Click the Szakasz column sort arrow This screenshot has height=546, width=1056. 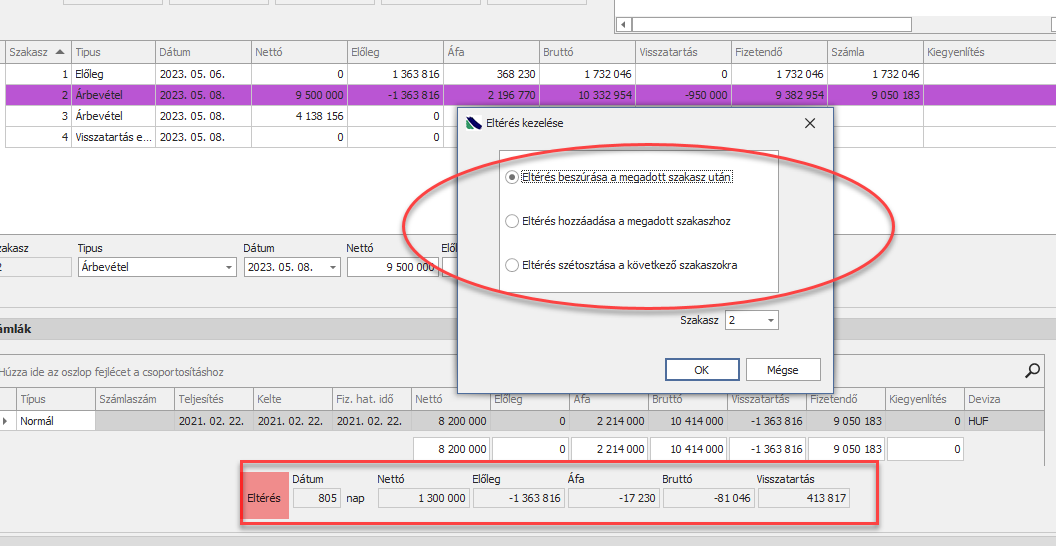[61, 52]
